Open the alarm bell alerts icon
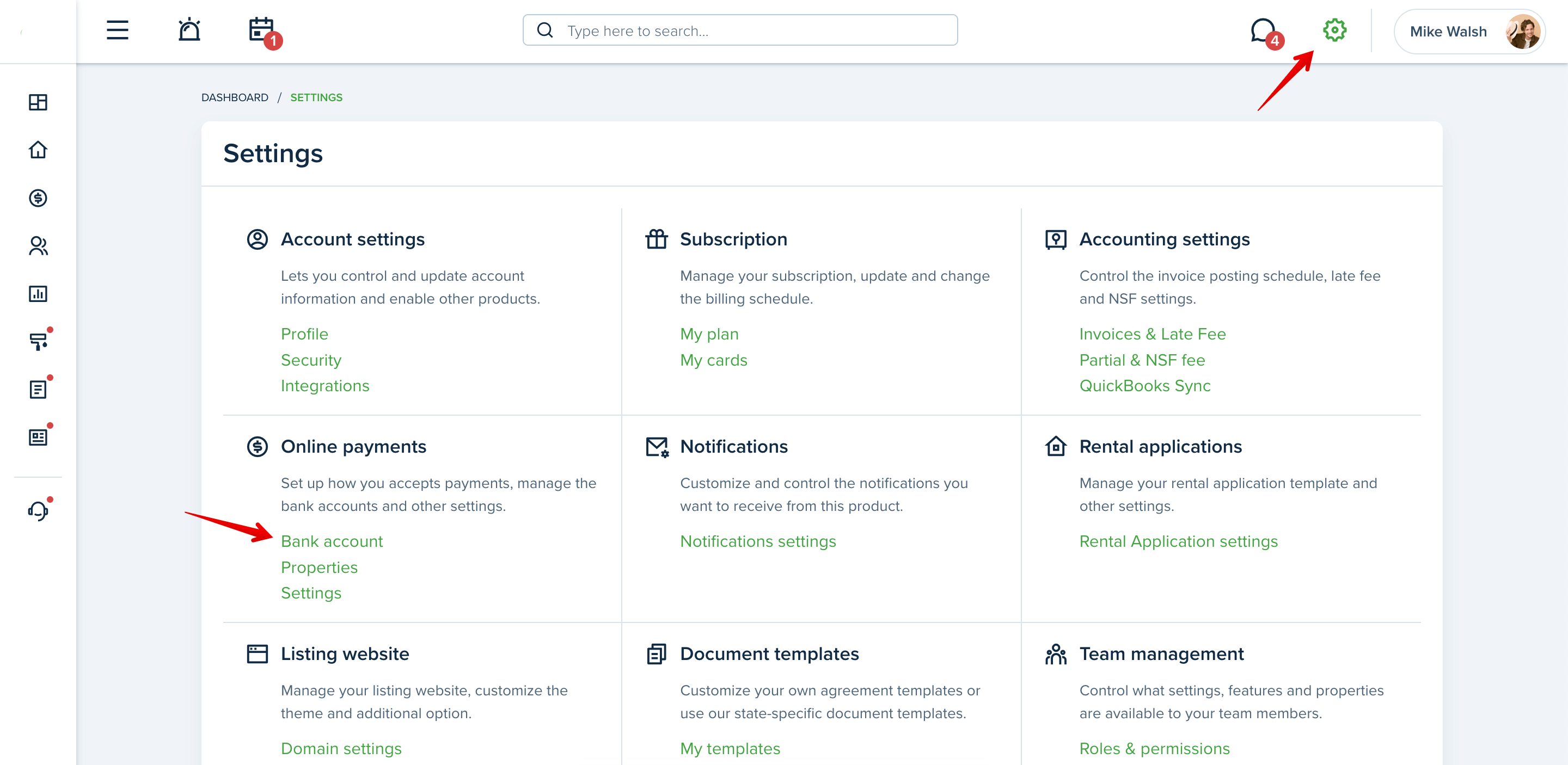This screenshot has width=1568, height=765. click(x=189, y=29)
